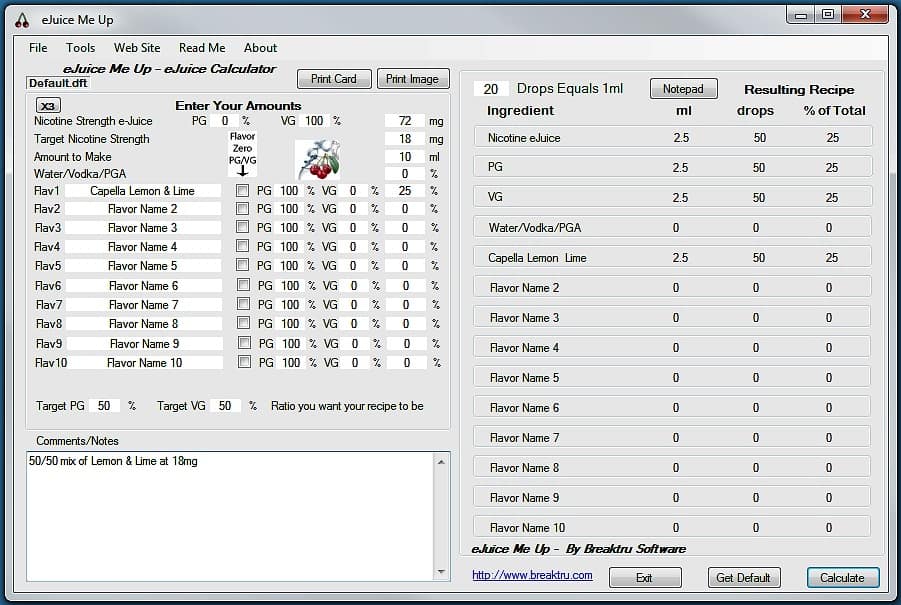Tick the Flav6 zero PG/VG checkbox
This screenshot has height=605, width=901.
(x=244, y=285)
